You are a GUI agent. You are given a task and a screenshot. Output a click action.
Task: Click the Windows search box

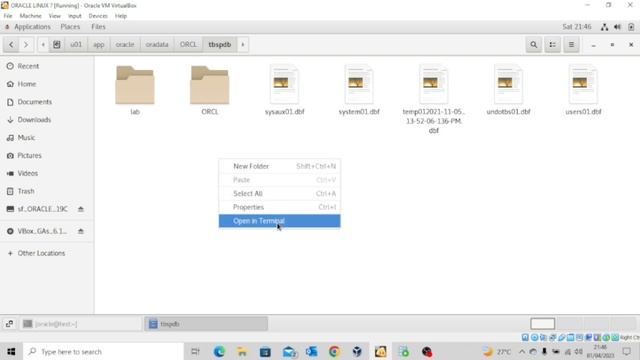[104, 351]
